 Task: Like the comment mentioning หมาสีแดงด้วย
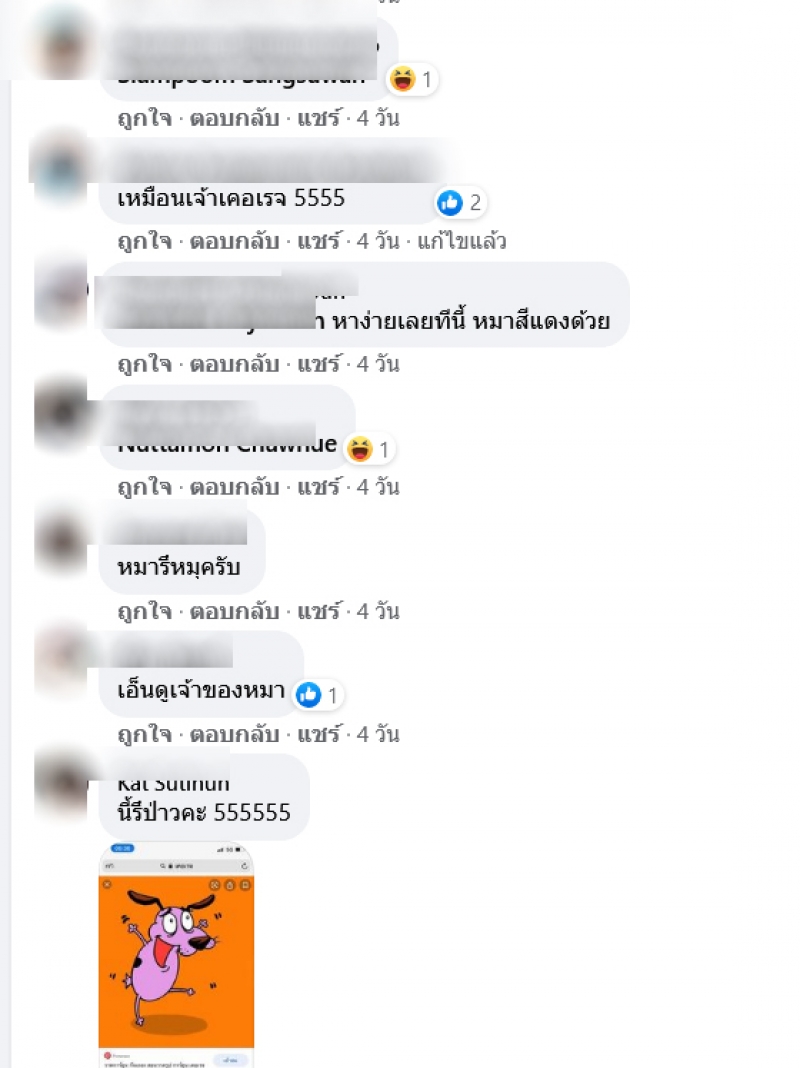[144, 364]
